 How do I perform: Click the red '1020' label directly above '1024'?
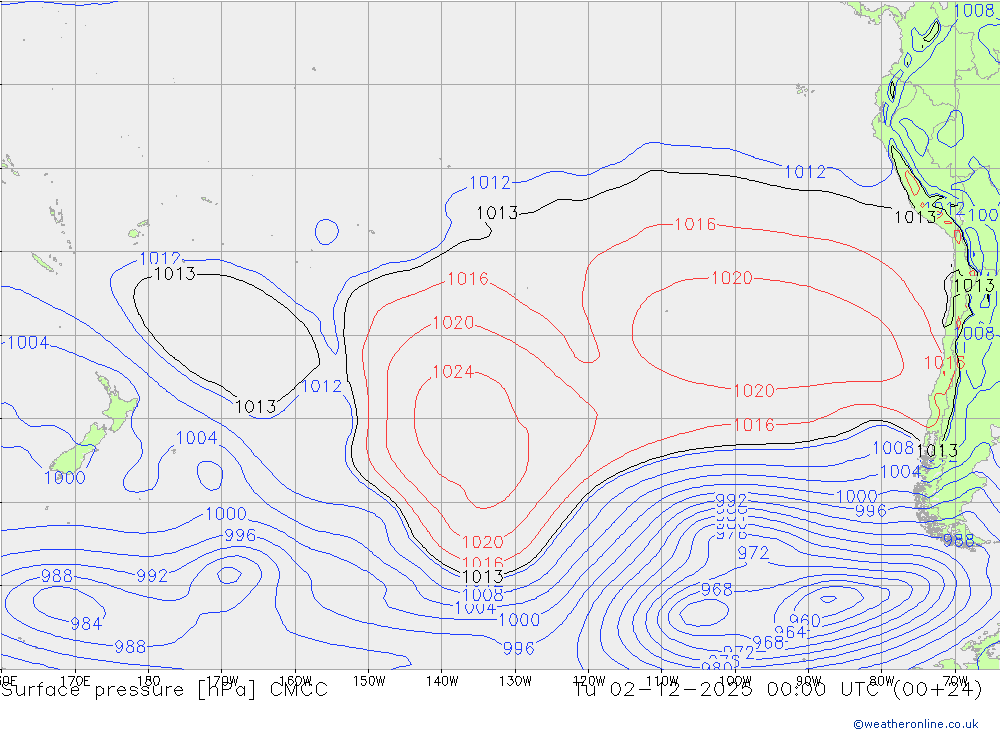[453, 322]
